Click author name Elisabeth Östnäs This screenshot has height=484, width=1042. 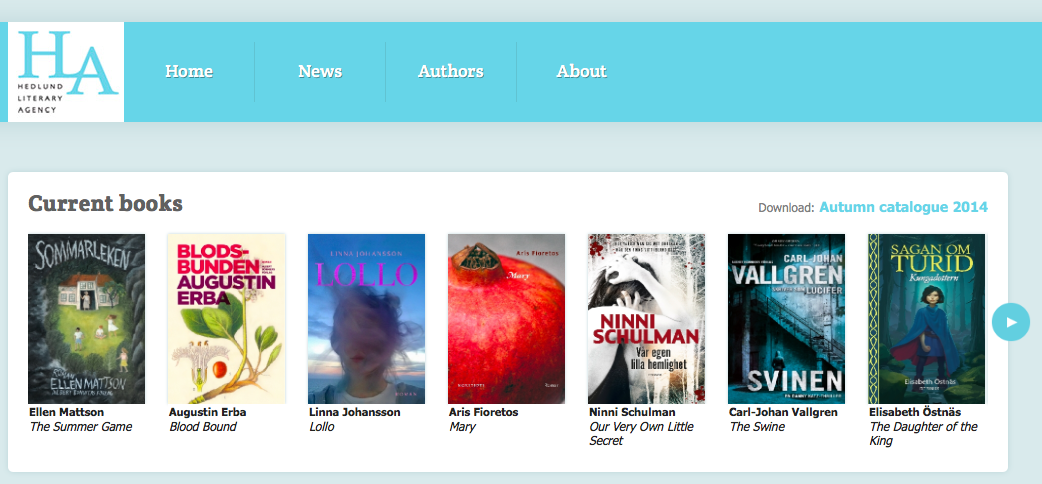[915, 412]
